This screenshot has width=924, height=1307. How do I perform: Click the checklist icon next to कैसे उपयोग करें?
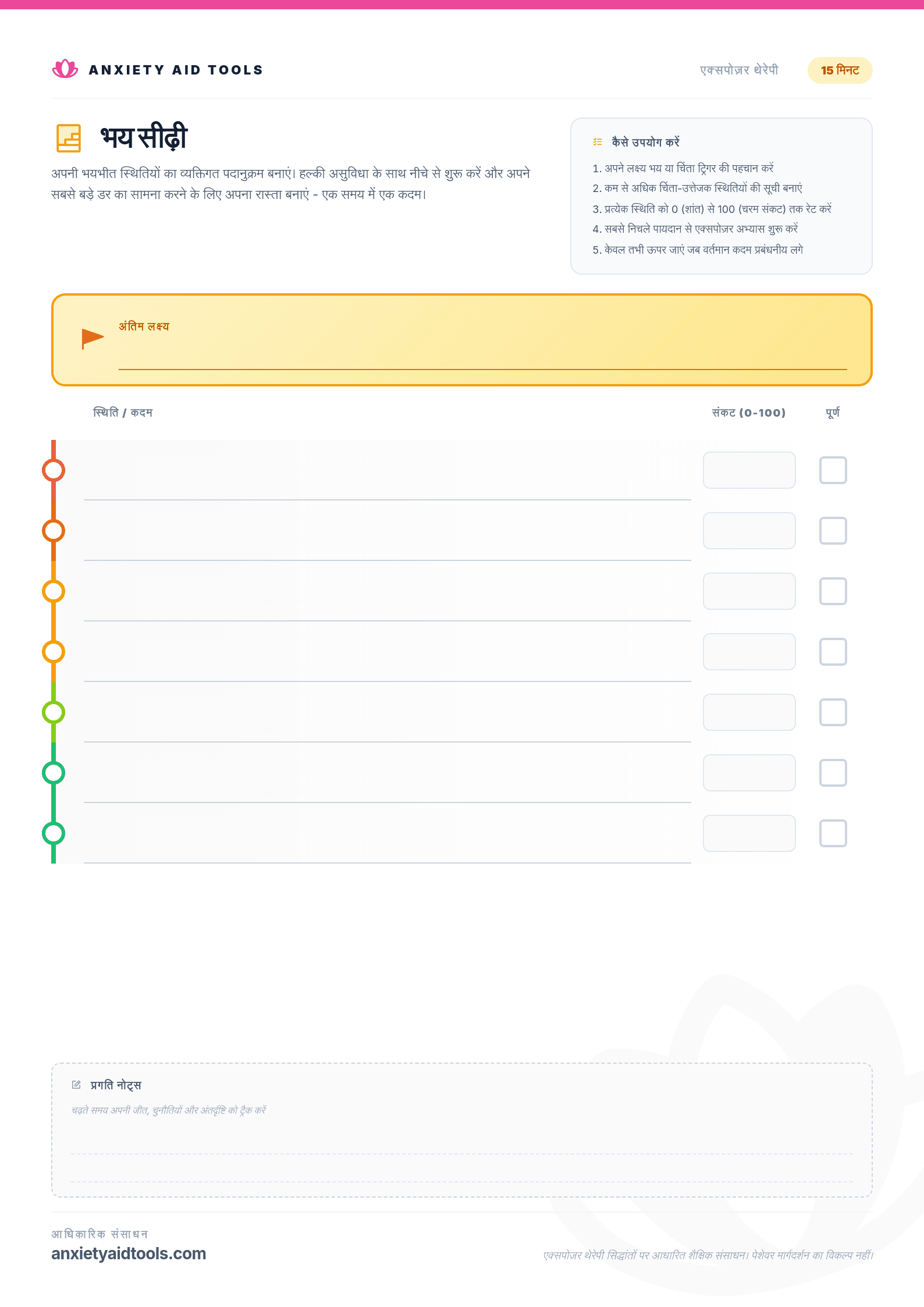pyautogui.click(x=598, y=142)
